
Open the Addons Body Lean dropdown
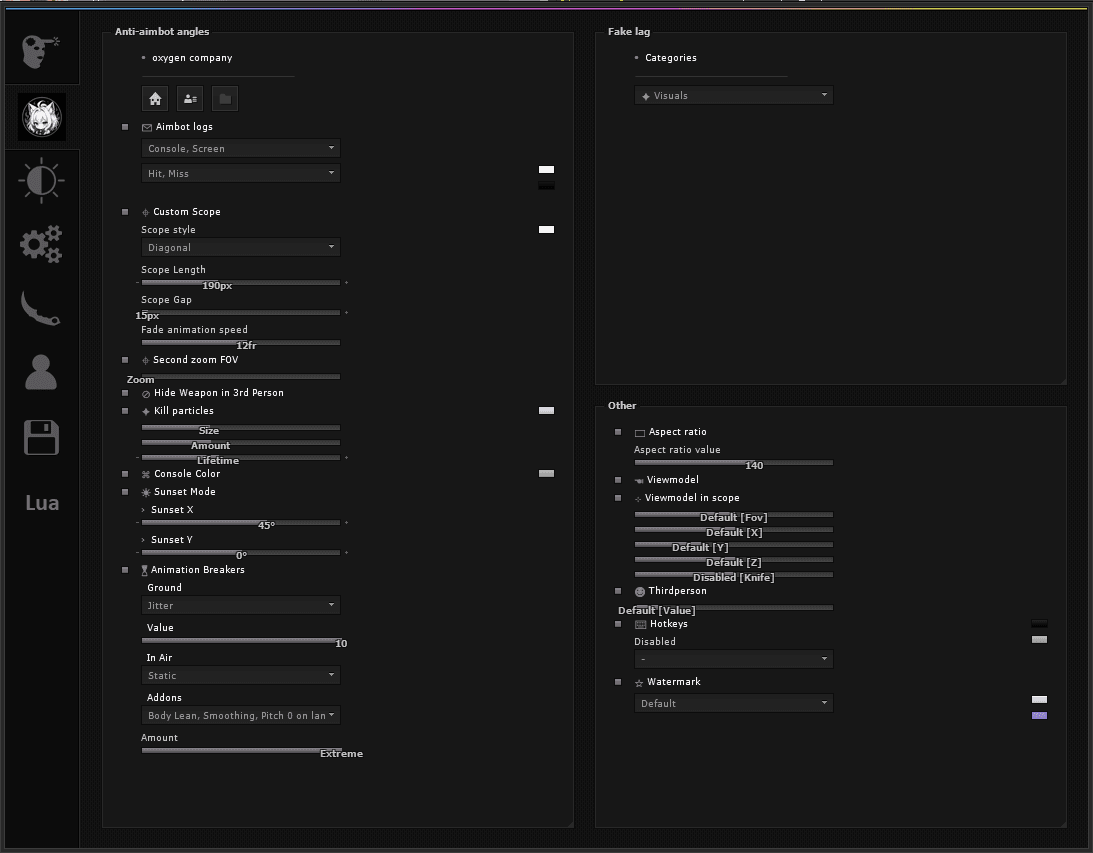pyautogui.click(x=241, y=716)
